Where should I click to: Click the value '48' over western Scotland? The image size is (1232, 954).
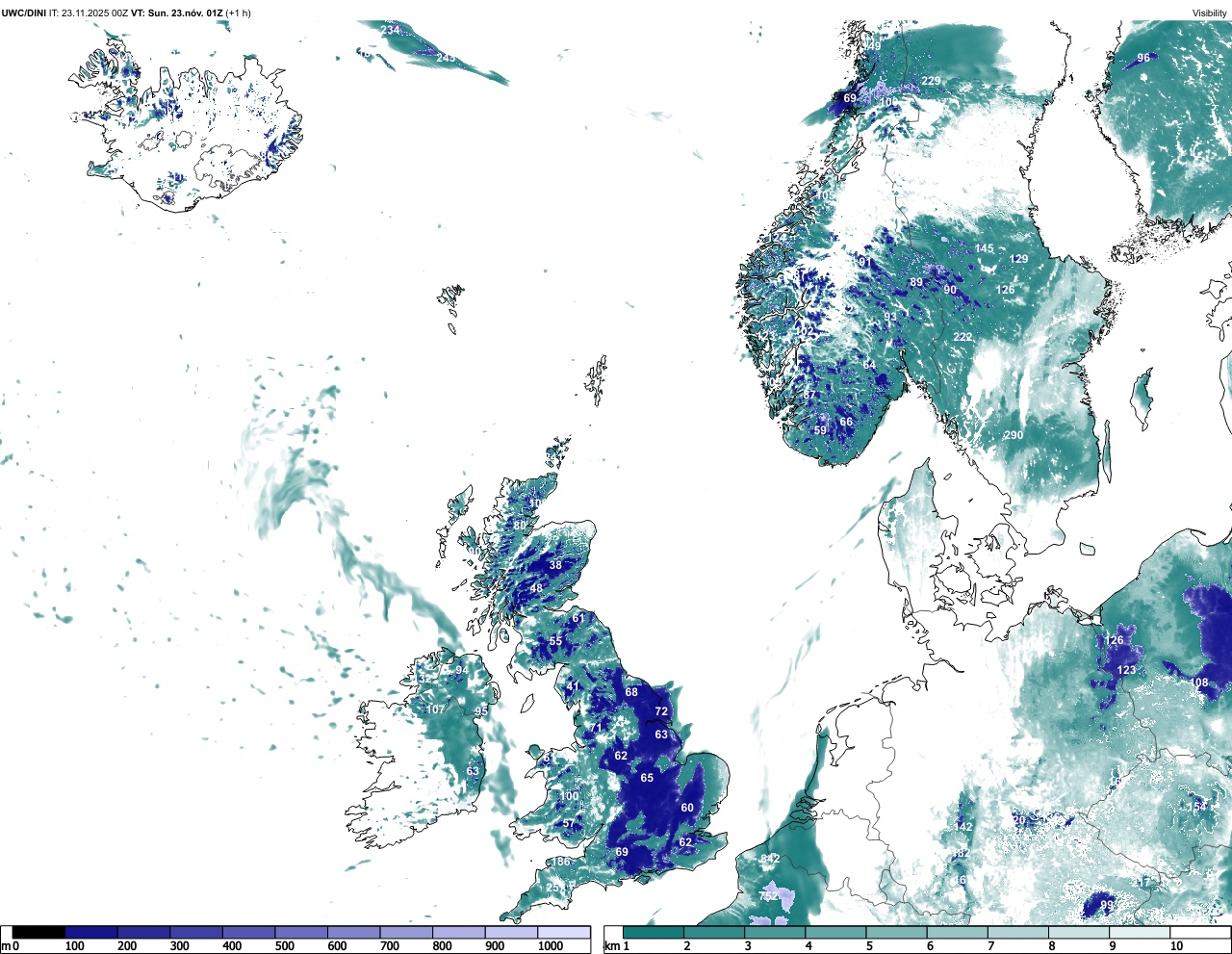[x=536, y=589]
